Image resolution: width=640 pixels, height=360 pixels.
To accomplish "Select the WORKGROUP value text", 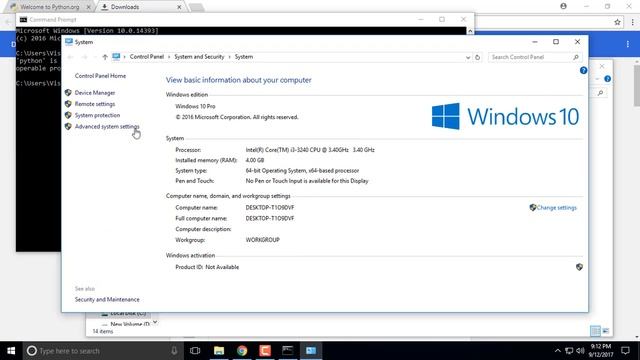I will pos(262,240).
